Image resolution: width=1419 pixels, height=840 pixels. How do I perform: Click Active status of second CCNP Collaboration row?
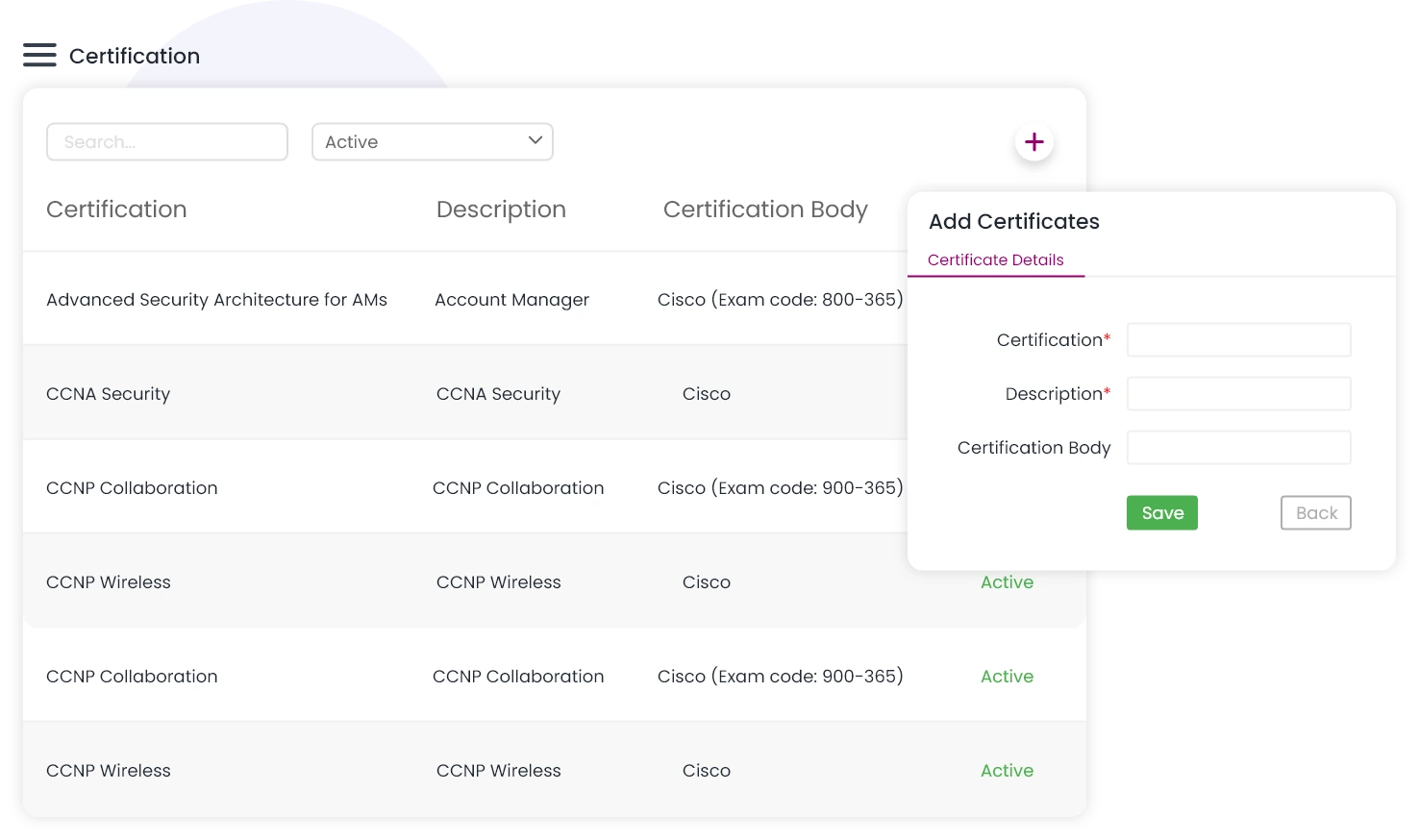1007,677
